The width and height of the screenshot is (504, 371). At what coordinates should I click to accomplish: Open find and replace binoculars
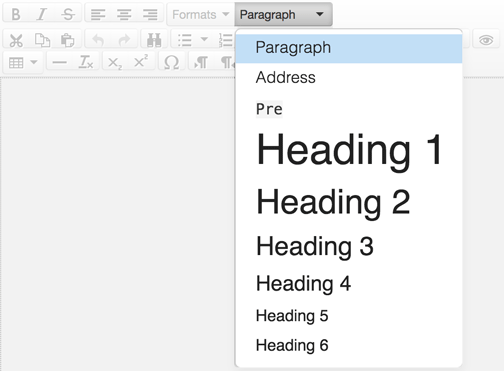point(154,40)
